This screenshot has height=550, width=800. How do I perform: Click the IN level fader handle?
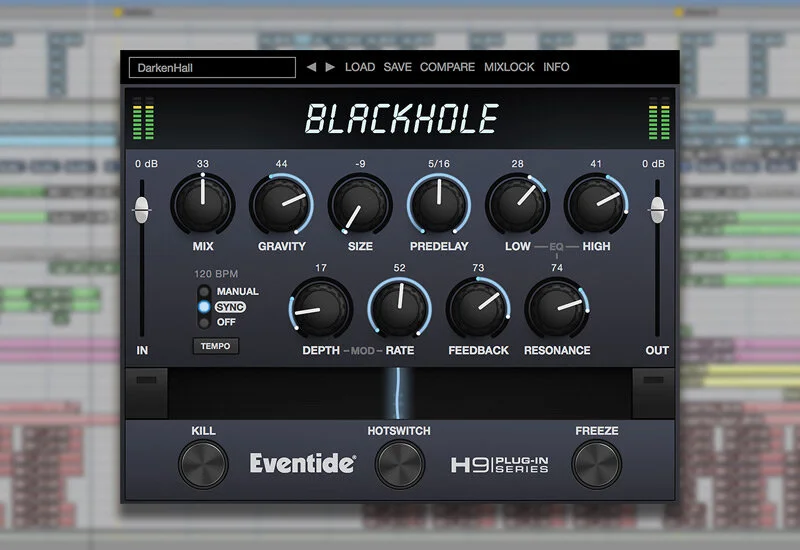(x=141, y=210)
